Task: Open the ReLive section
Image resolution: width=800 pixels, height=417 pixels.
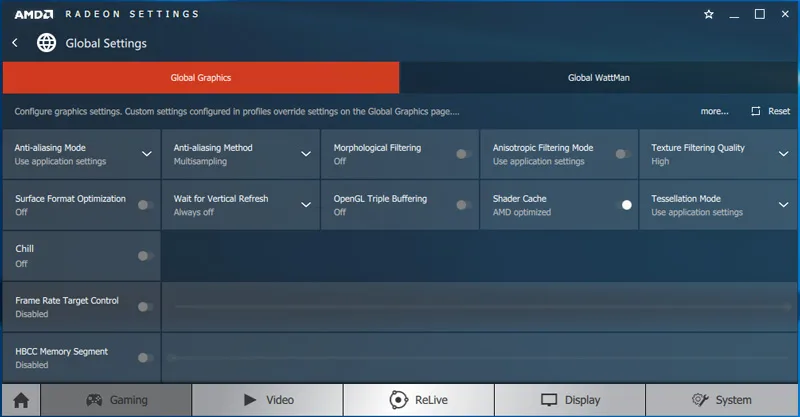Action: tap(418, 400)
